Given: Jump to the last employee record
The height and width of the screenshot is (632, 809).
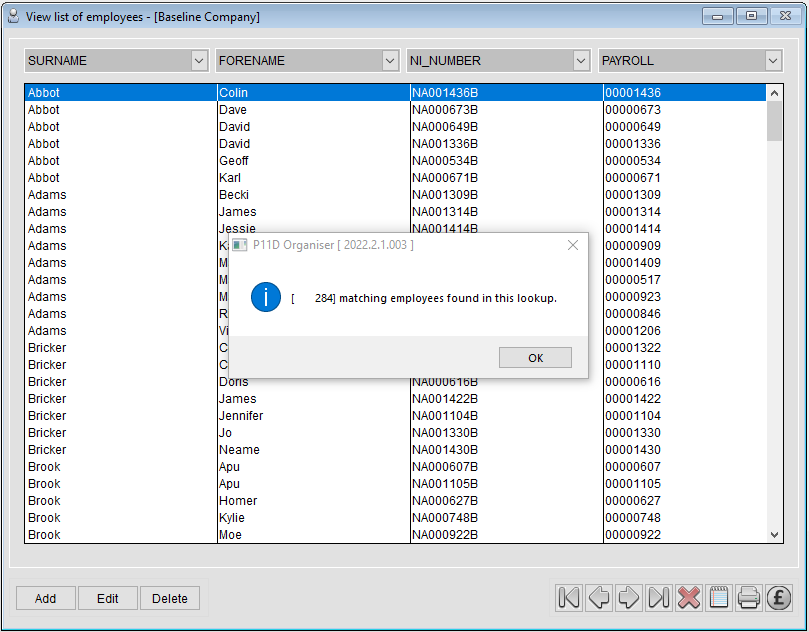Looking at the screenshot, I should 658,597.
